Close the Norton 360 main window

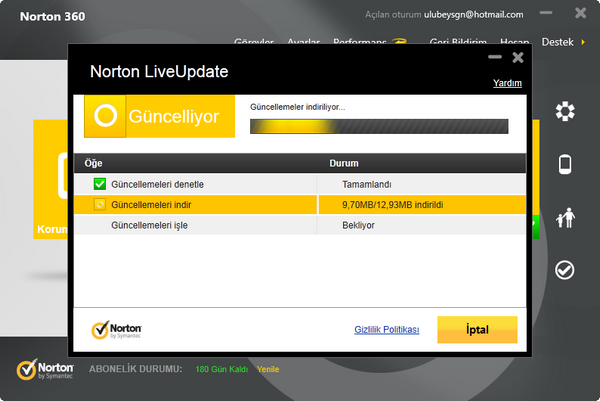(580, 13)
